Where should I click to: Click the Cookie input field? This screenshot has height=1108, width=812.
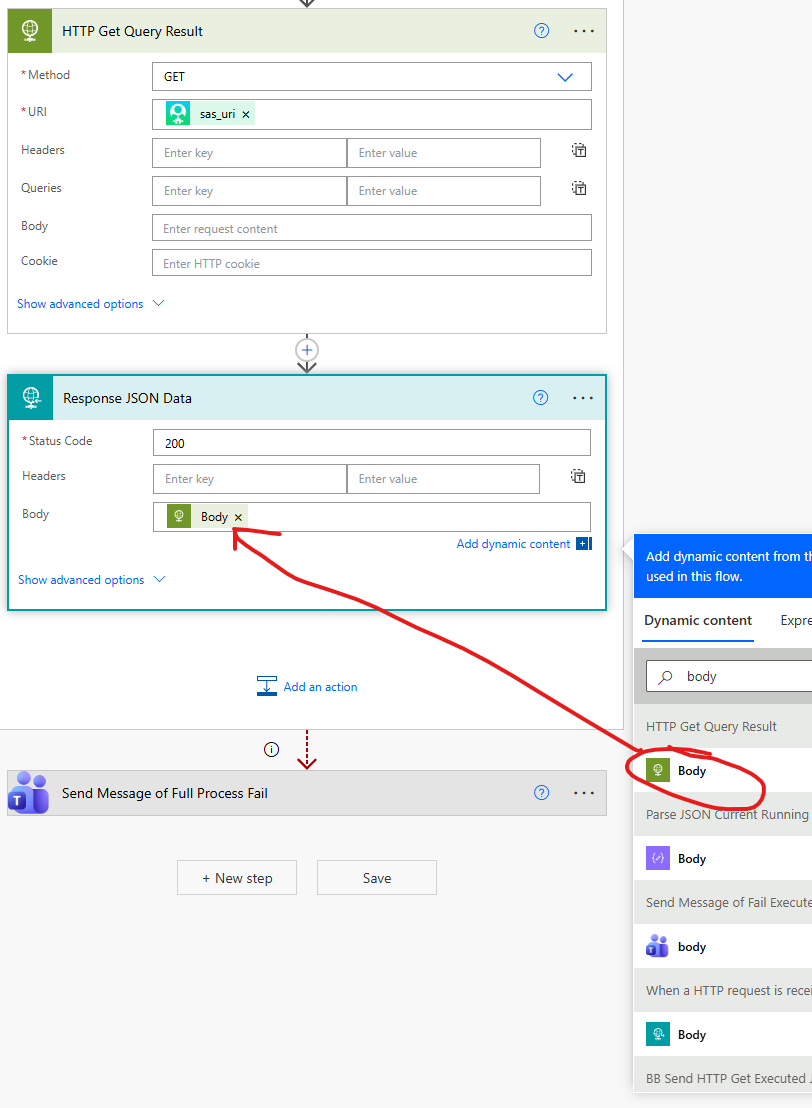(x=372, y=263)
